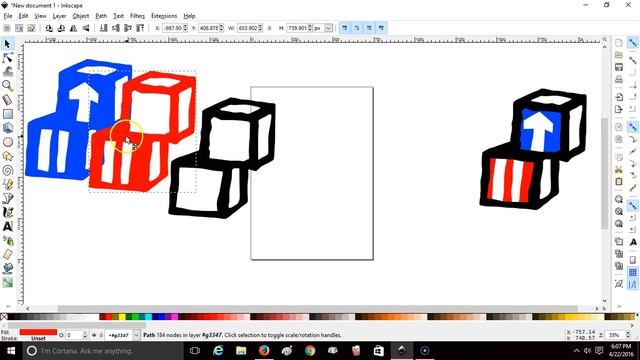Select the Paint Bucket fill tool
640x360 pixels.
point(7,268)
